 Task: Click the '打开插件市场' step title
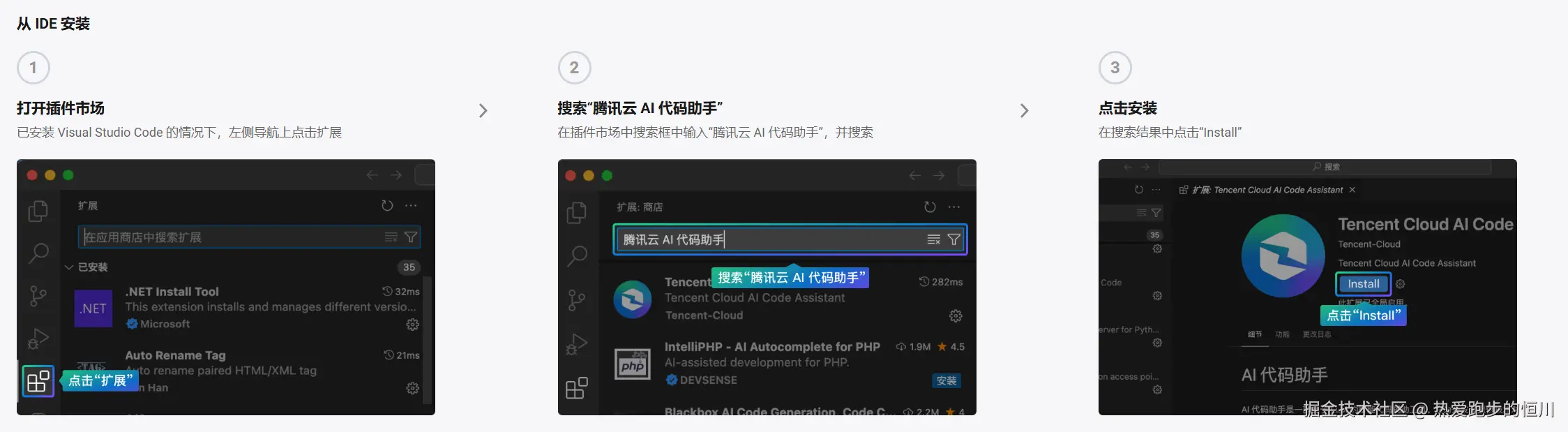[61, 108]
